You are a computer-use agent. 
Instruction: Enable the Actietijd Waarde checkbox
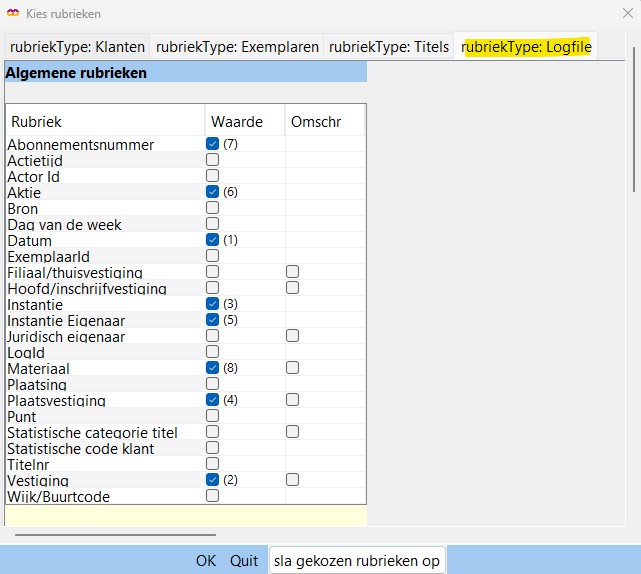point(212,160)
